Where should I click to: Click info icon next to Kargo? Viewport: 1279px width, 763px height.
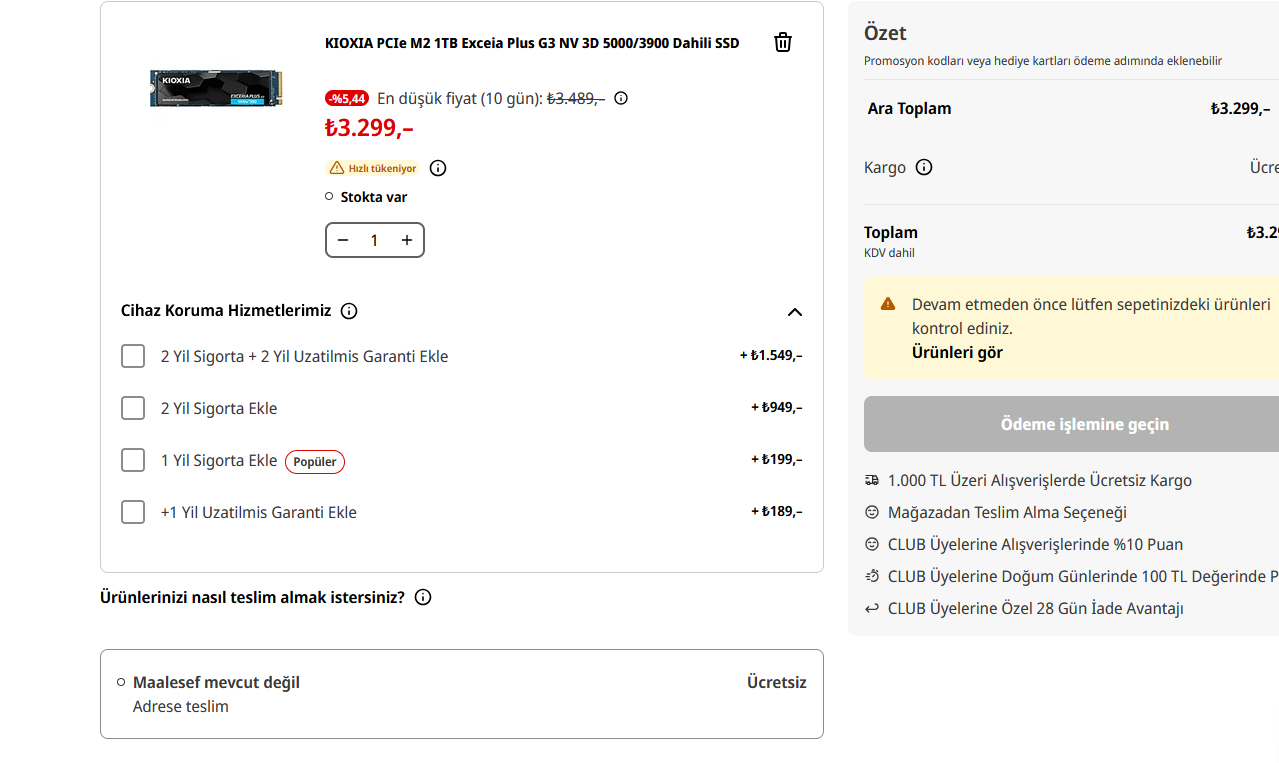coord(924,167)
